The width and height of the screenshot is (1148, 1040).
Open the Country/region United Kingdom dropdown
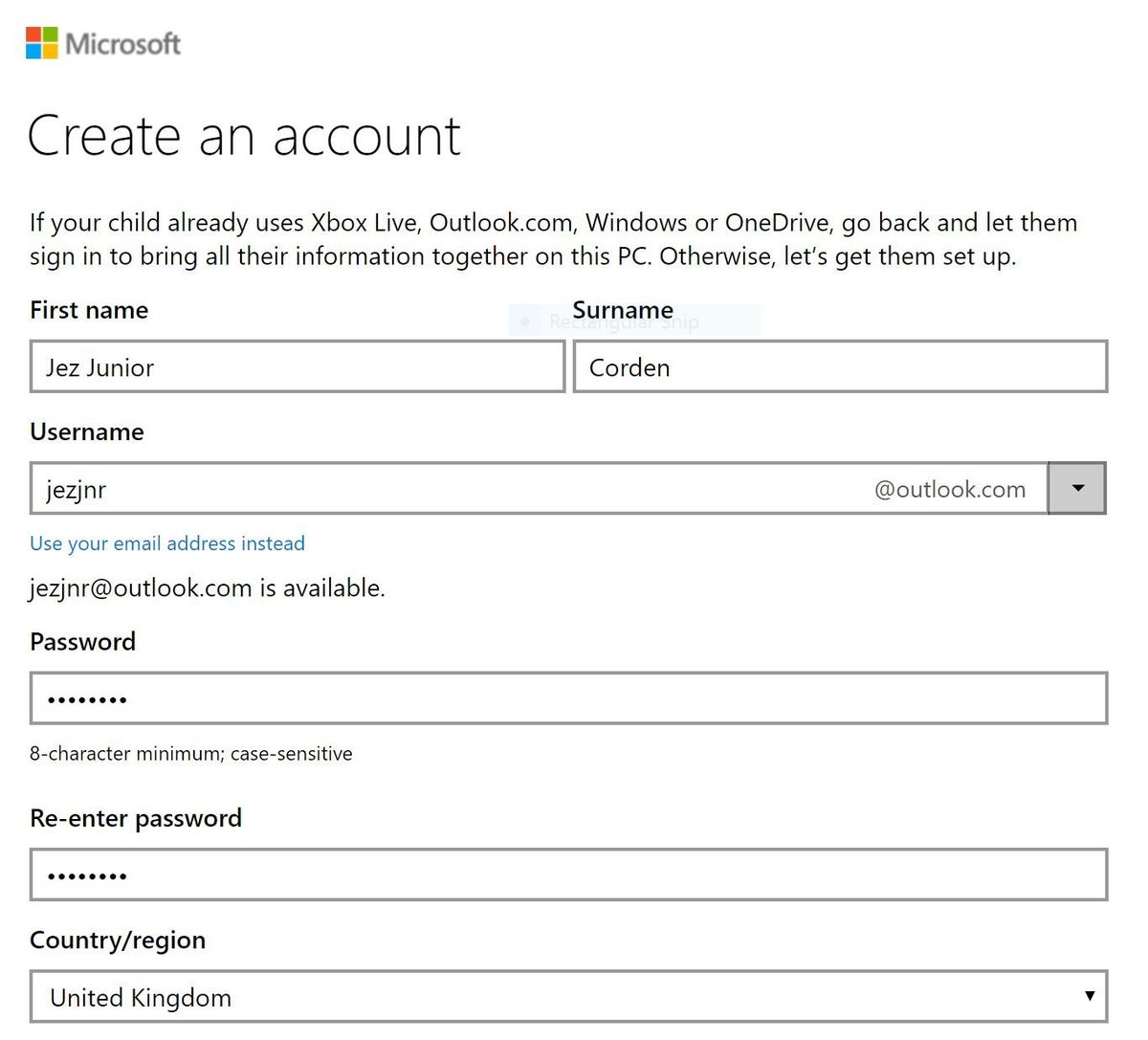click(x=568, y=997)
